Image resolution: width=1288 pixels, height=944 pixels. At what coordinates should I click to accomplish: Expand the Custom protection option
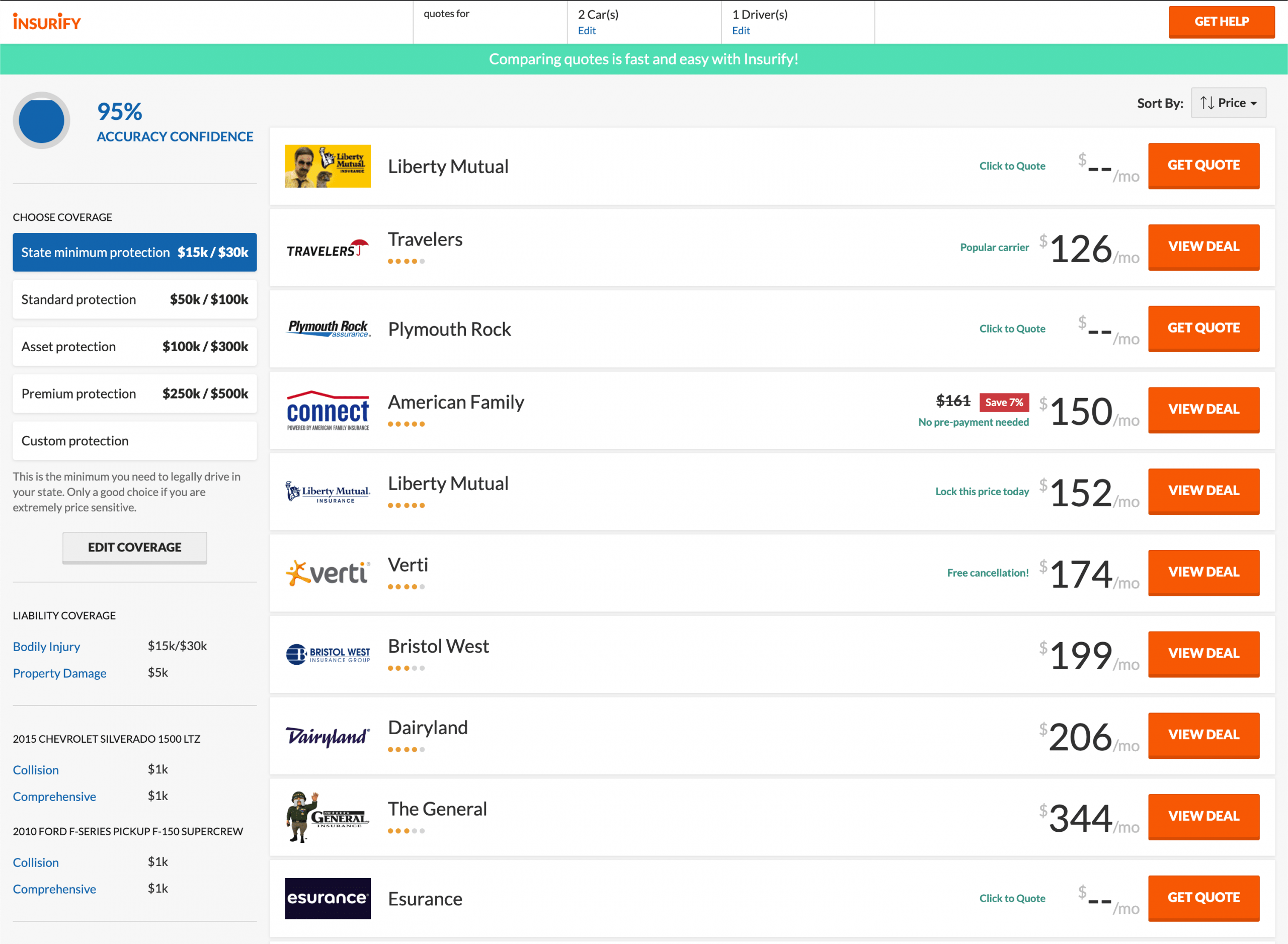pyautogui.click(x=135, y=440)
